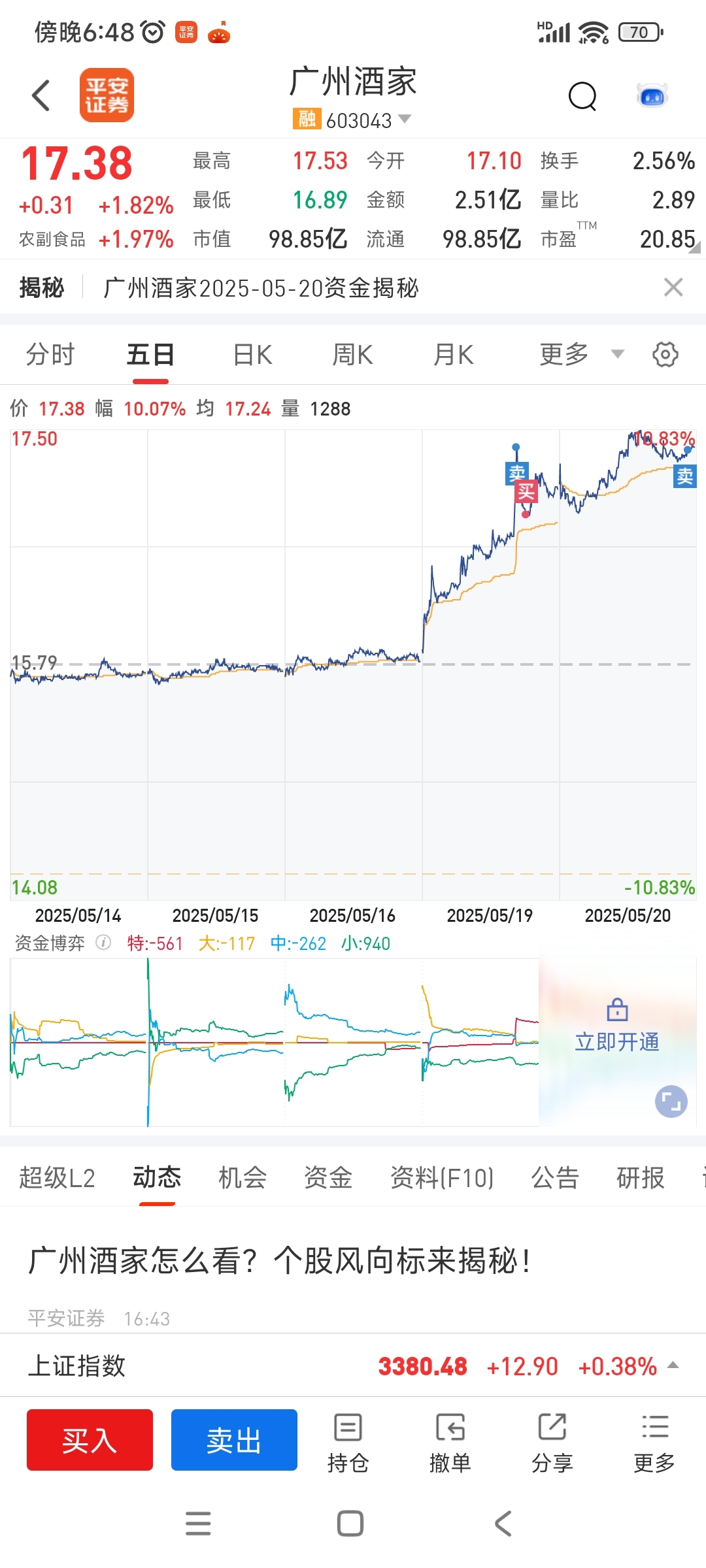706x1568 pixels.
Task: Open the 广州酒家怎么看 news article
Action: click(280, 1261)
